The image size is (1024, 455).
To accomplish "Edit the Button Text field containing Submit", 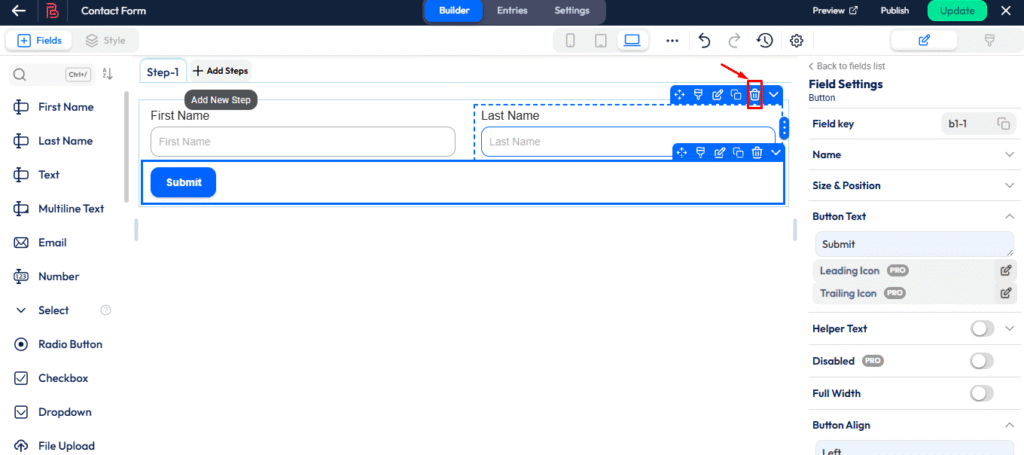I will click(x=914, y=244).
